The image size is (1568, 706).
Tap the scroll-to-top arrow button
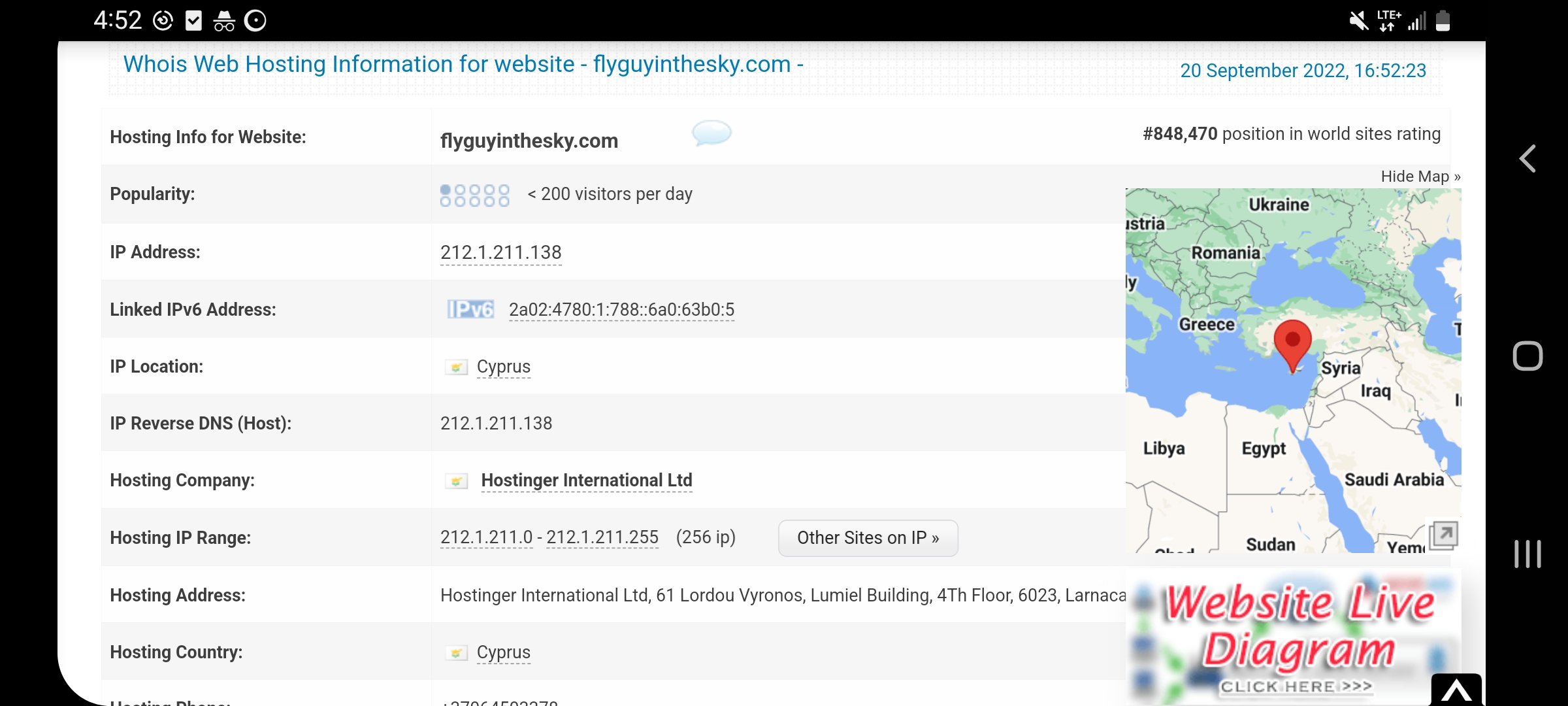tap(1456, 690)
